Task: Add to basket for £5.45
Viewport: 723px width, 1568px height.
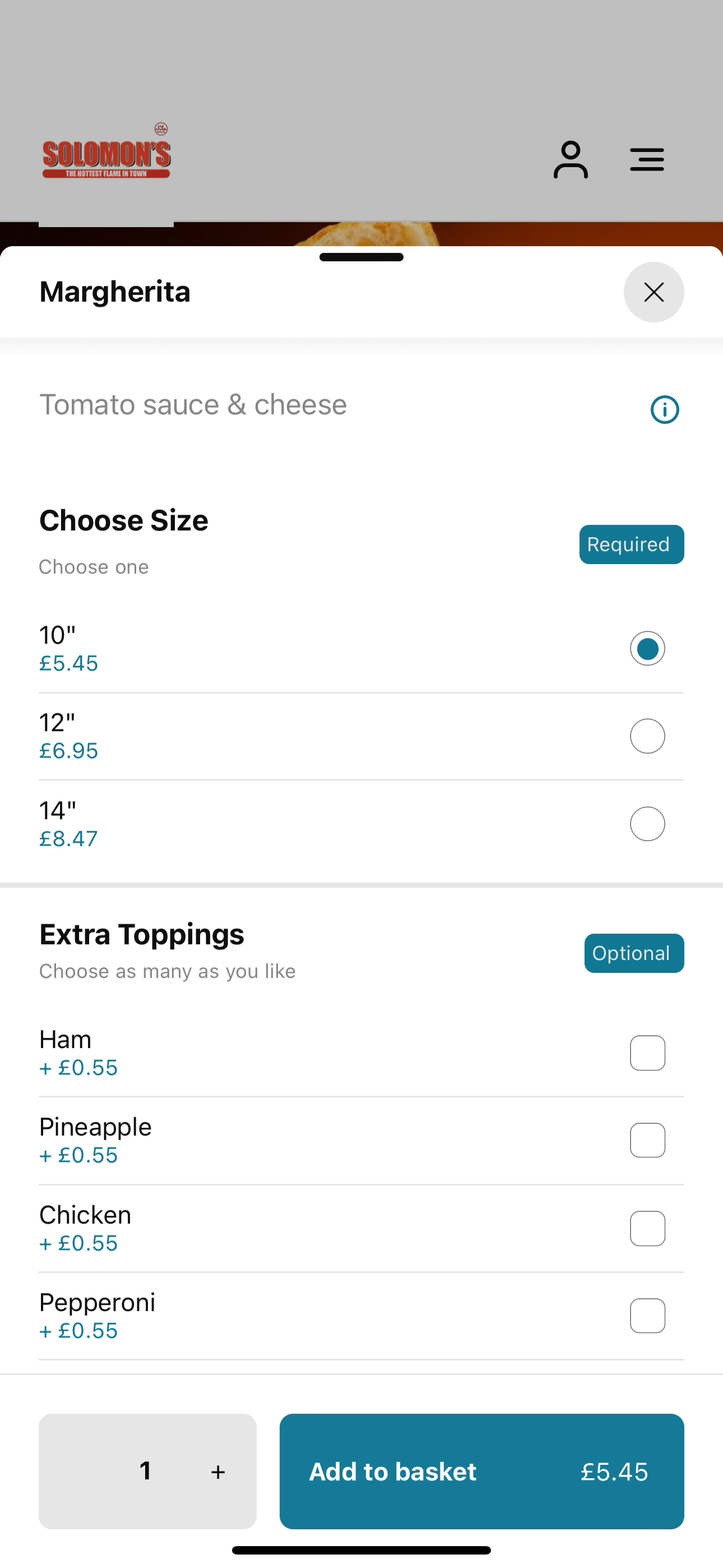Action: tap(481, 1471)
